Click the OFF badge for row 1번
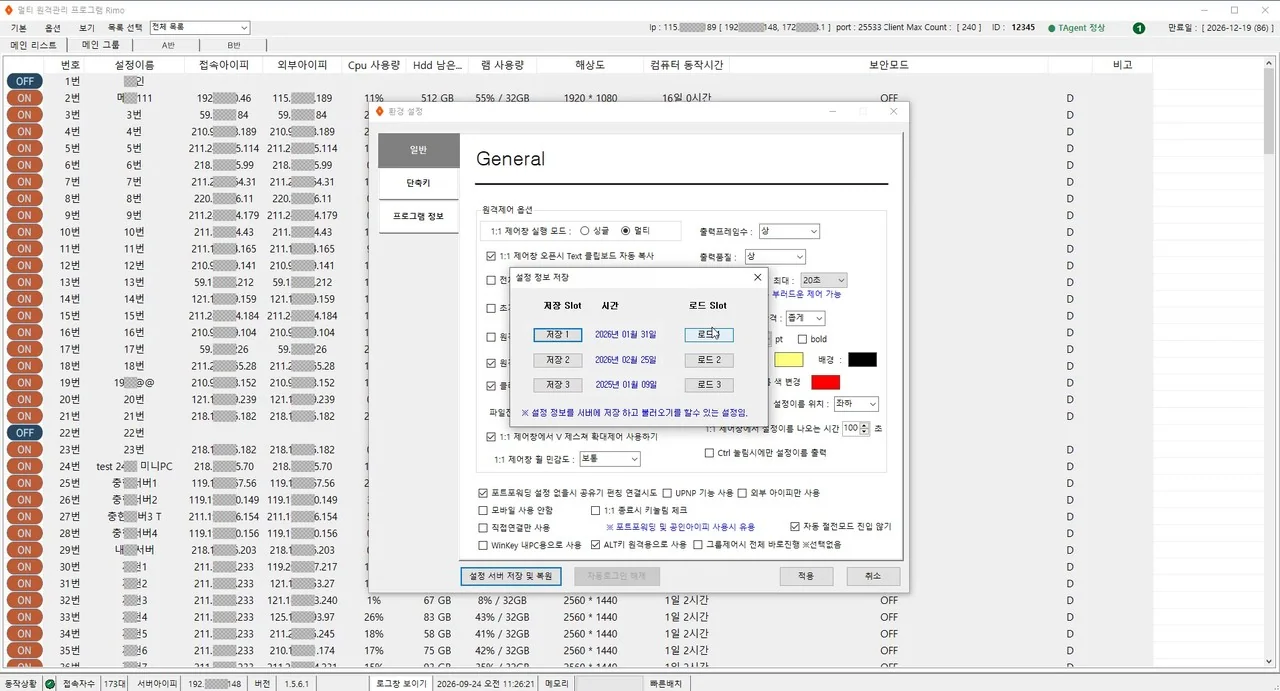 23,81
